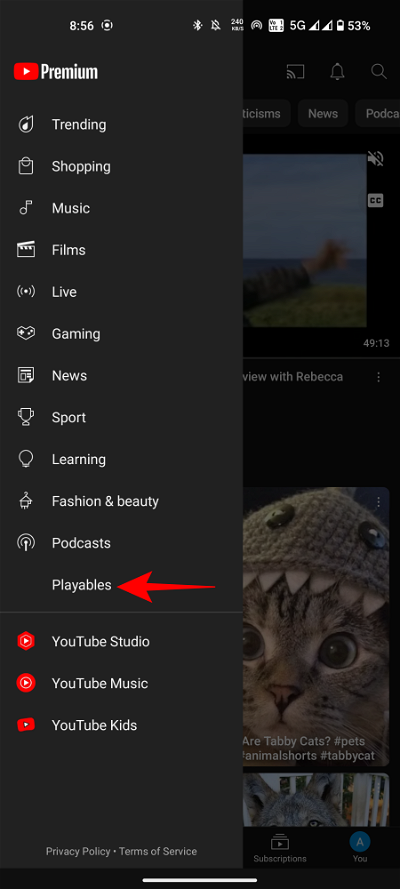Tap the YouTube Kids icon
This screenshot has width=400, height=889.
pyautogui.click(x=25, y=725)
